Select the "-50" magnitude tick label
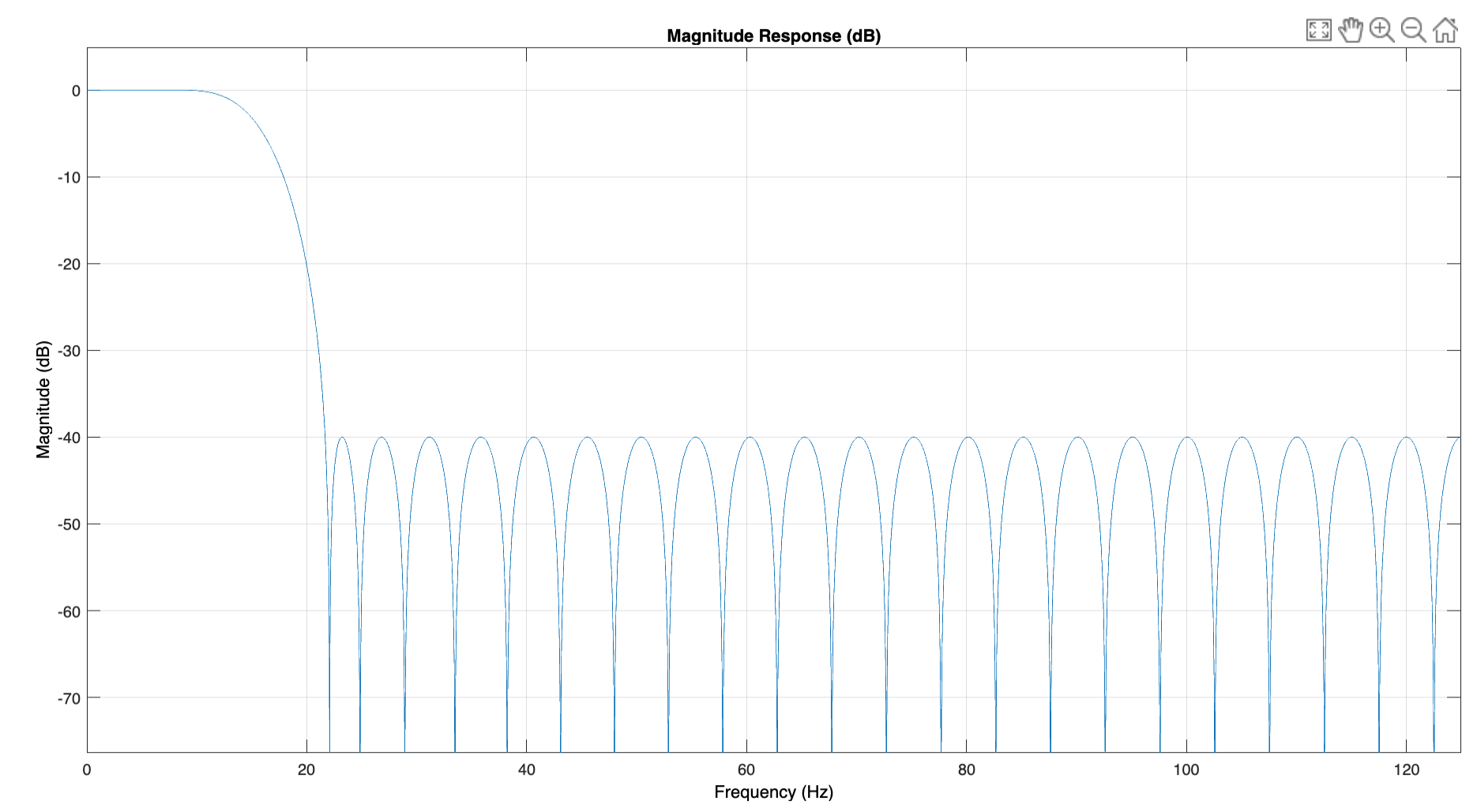The image size is (1477, 812). 69,524
